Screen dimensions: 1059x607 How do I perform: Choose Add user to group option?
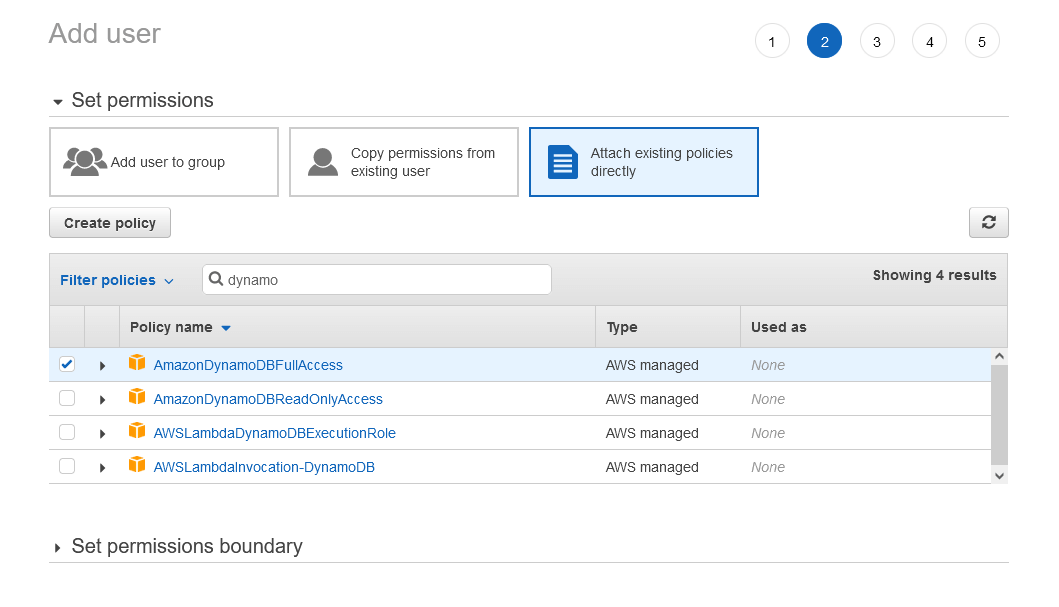(164, 162)
